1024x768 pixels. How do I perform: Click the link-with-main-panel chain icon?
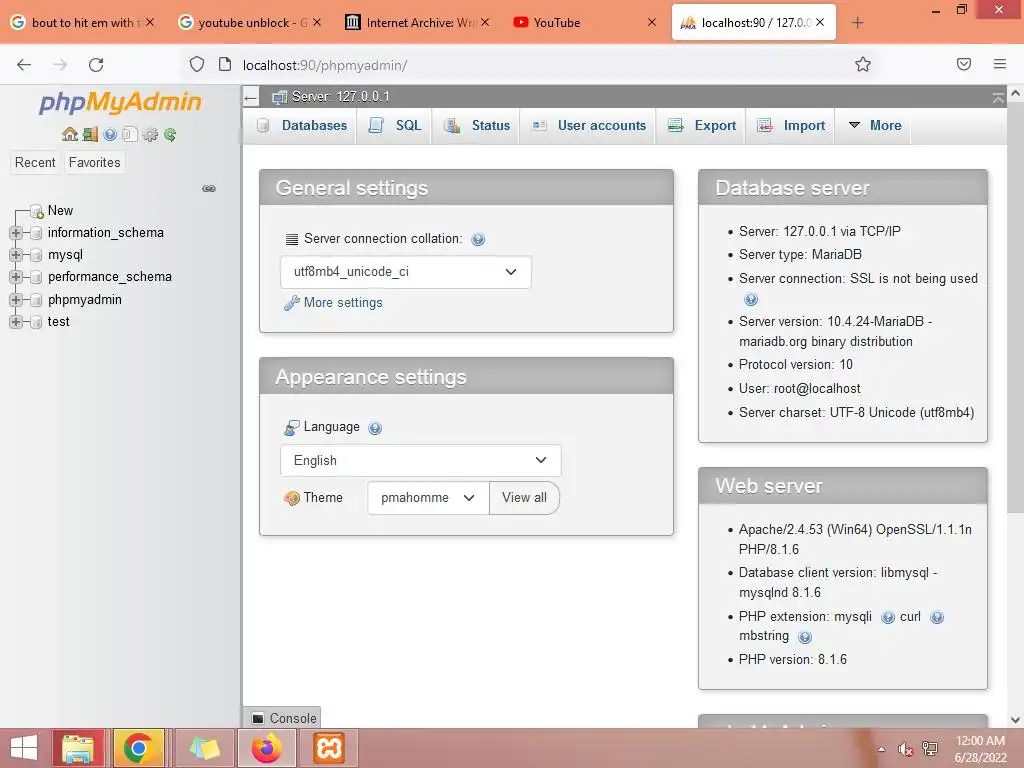click(209, 189)
